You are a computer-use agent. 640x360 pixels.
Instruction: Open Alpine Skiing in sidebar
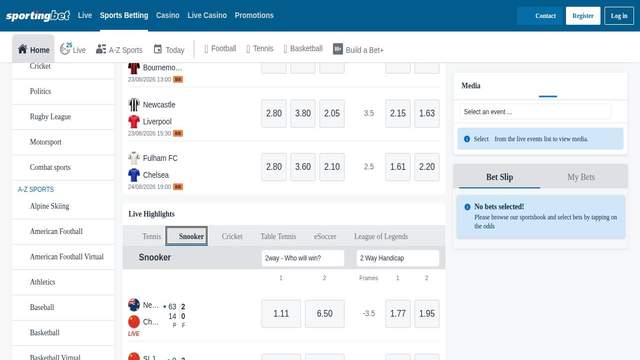point(63,206)
